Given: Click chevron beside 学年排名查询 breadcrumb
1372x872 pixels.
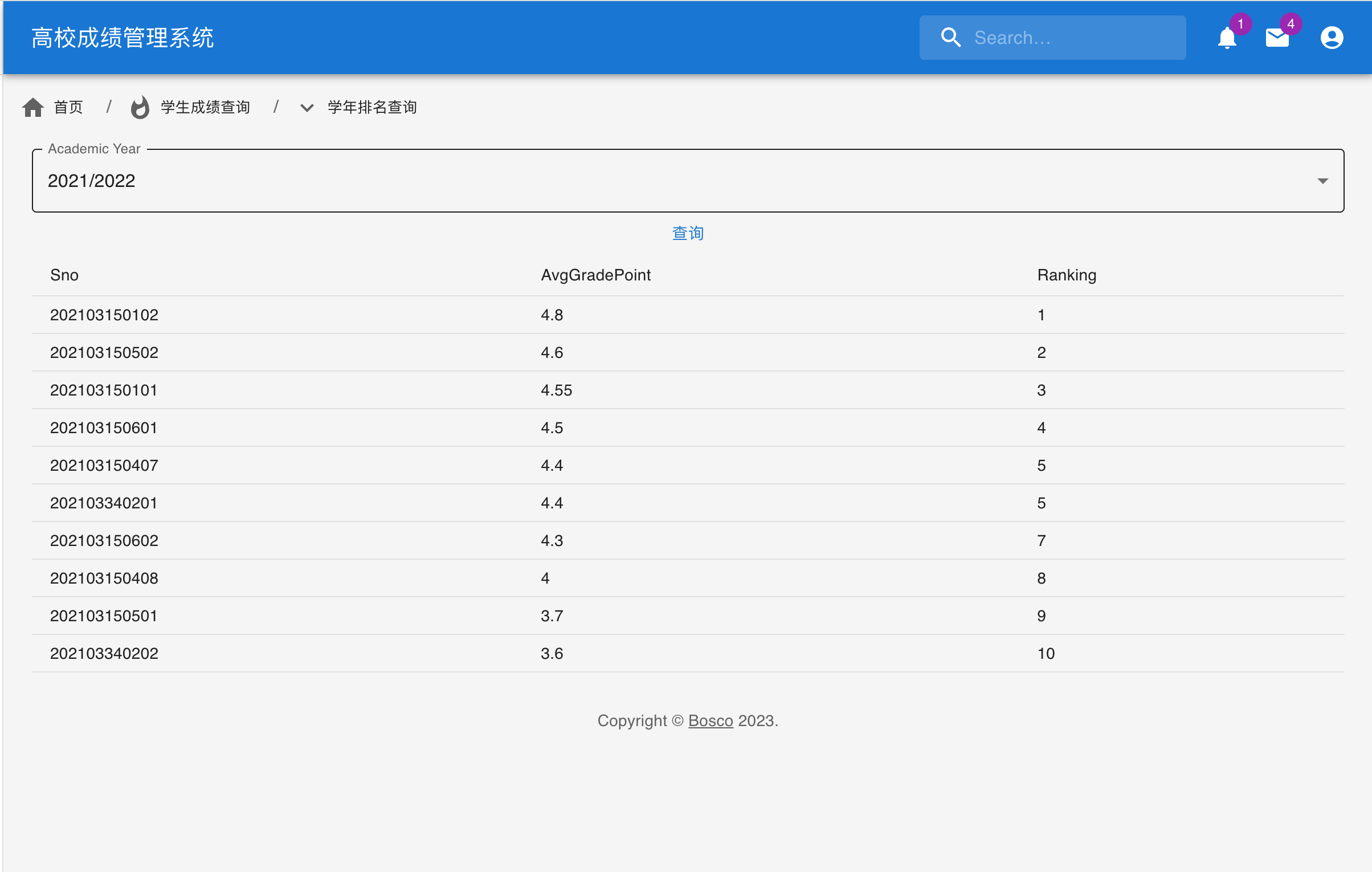Looking at the screenshot, I should (x=307, y=108).
